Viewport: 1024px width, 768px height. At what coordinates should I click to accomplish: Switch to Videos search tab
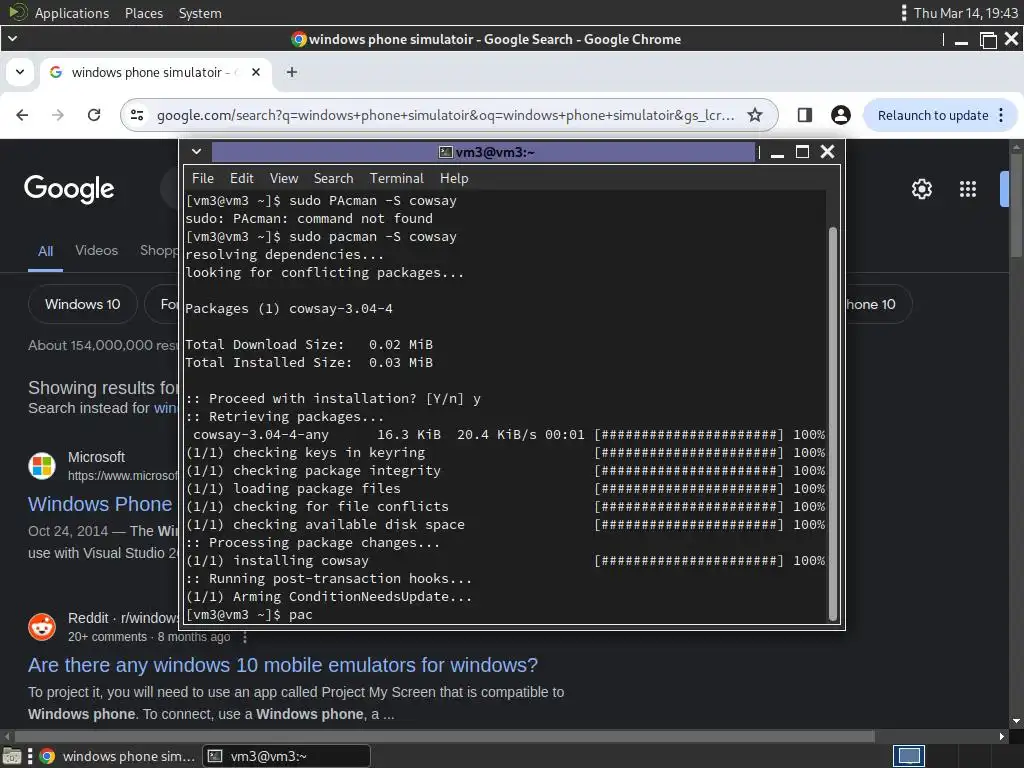pos(97,251)
